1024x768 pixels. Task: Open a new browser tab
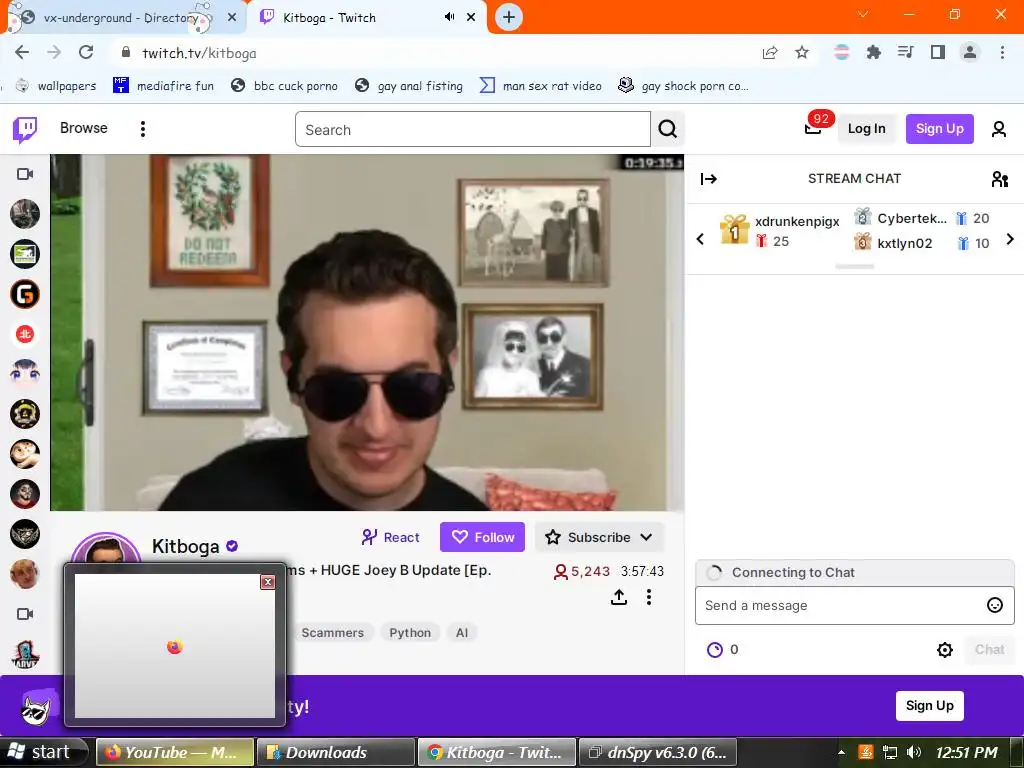(509, 17)
